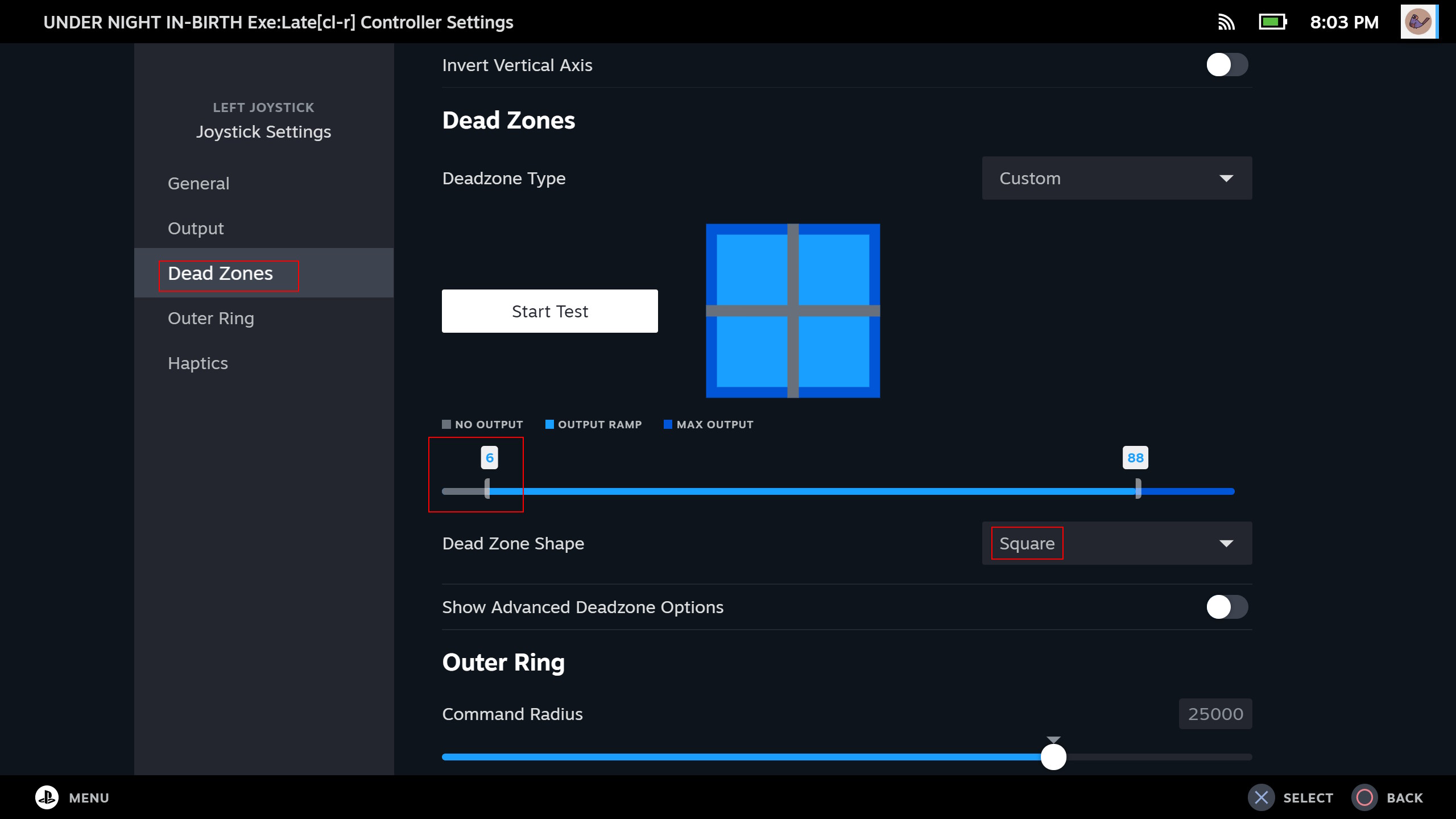Screen dimensions: 1456x819
Task: Click the X button SELECT icon
Action: coord(1261,797)
